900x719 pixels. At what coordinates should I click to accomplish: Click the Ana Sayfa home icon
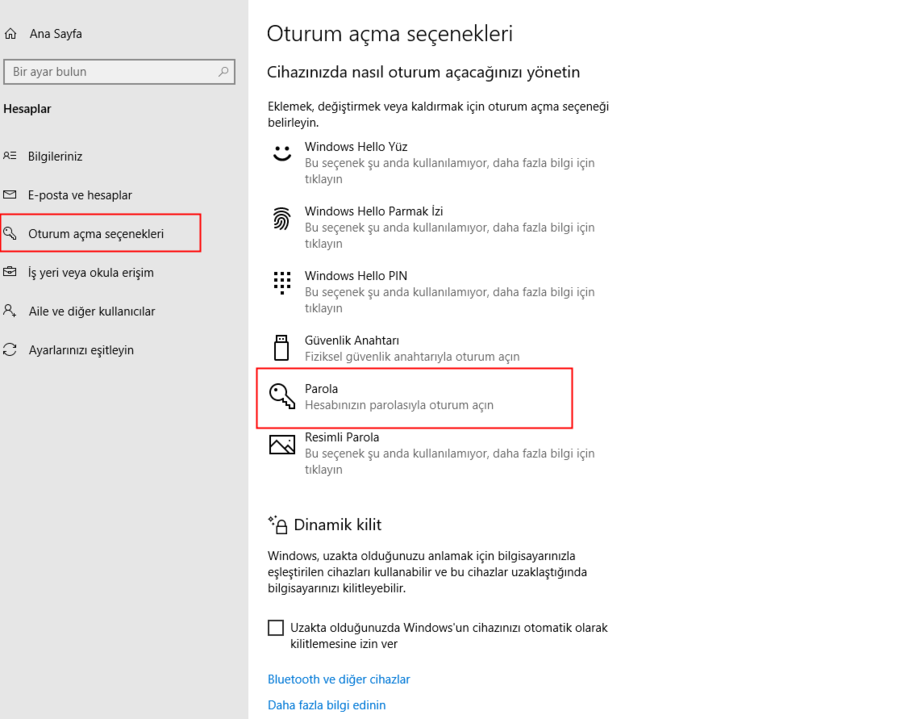pyautogui.click(x=10, y=34)
